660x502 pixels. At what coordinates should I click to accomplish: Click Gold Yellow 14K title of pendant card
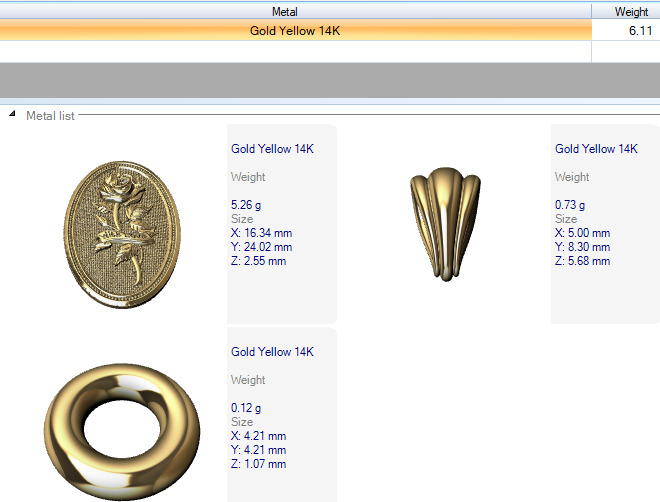click(x=272, y=149)
